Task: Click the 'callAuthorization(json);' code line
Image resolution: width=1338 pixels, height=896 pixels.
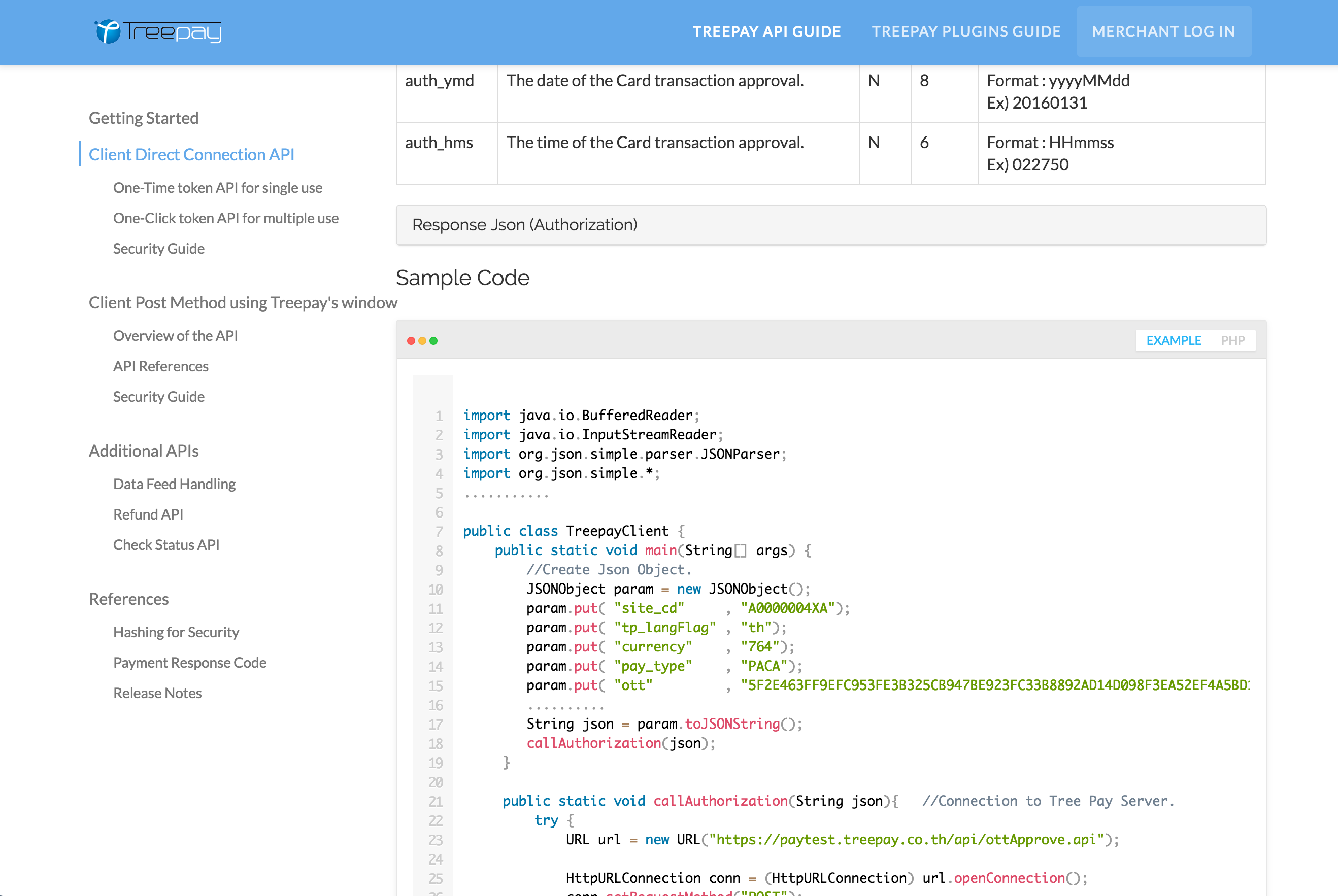Action: (621, 743)
